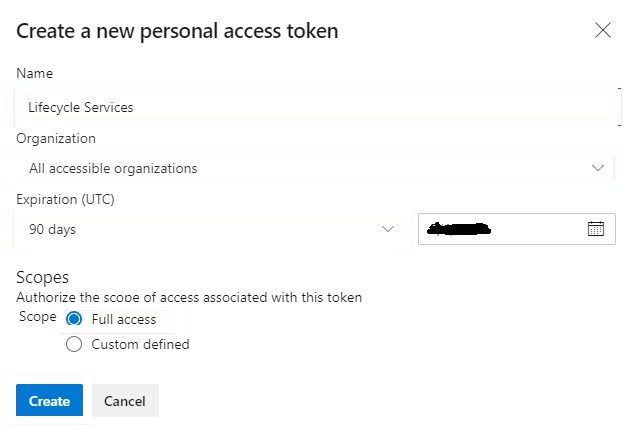Screen dimensions: 632x429
Task: Open the calendar date picker icon
Action: [x=596, y=229]
